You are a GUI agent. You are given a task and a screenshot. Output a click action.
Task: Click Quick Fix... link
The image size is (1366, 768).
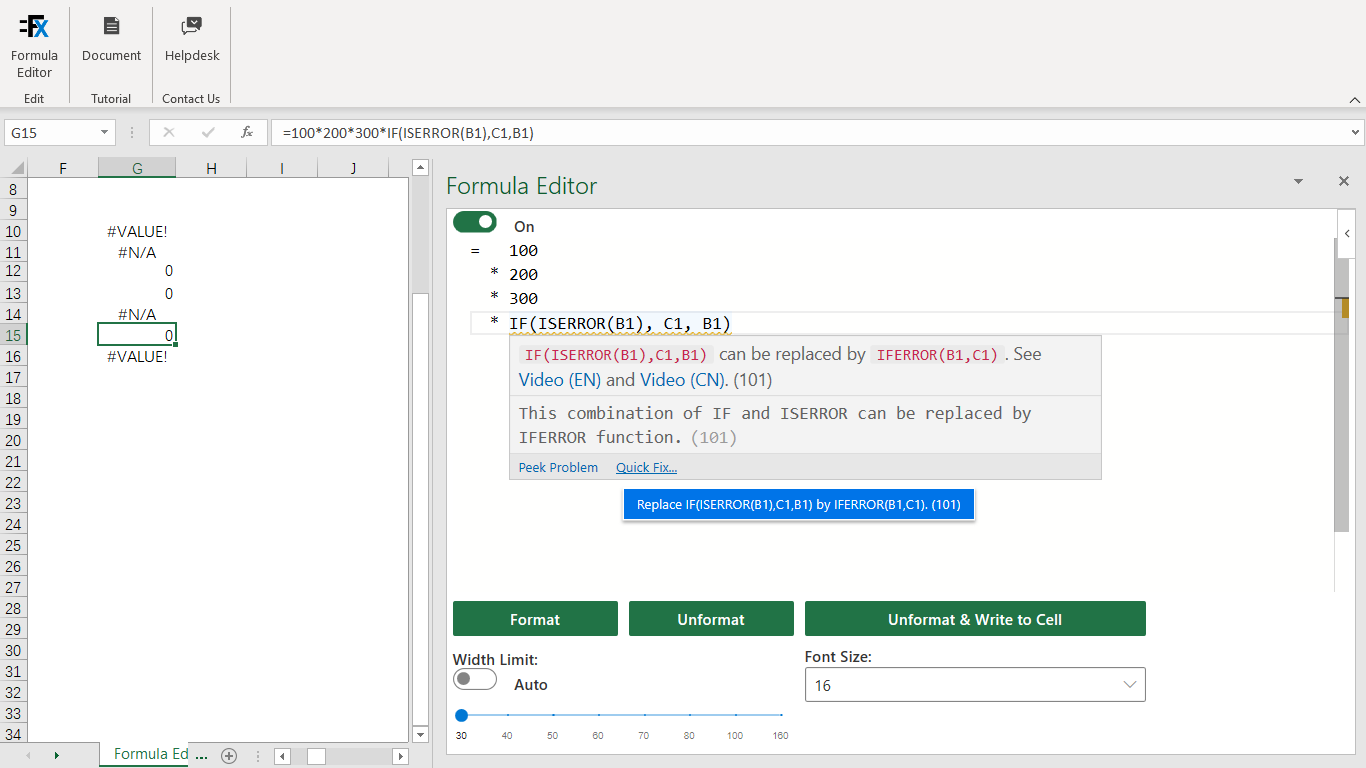click(646, 468)
